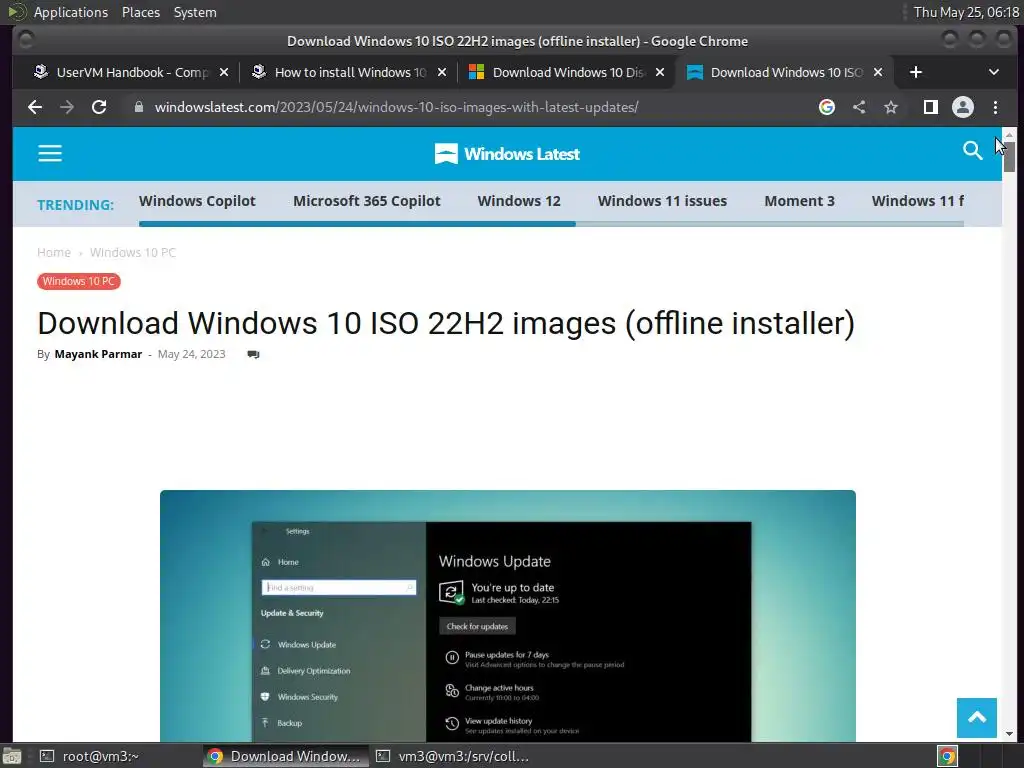Close the Download Windows 10 Disc tab

coord(660,72)
